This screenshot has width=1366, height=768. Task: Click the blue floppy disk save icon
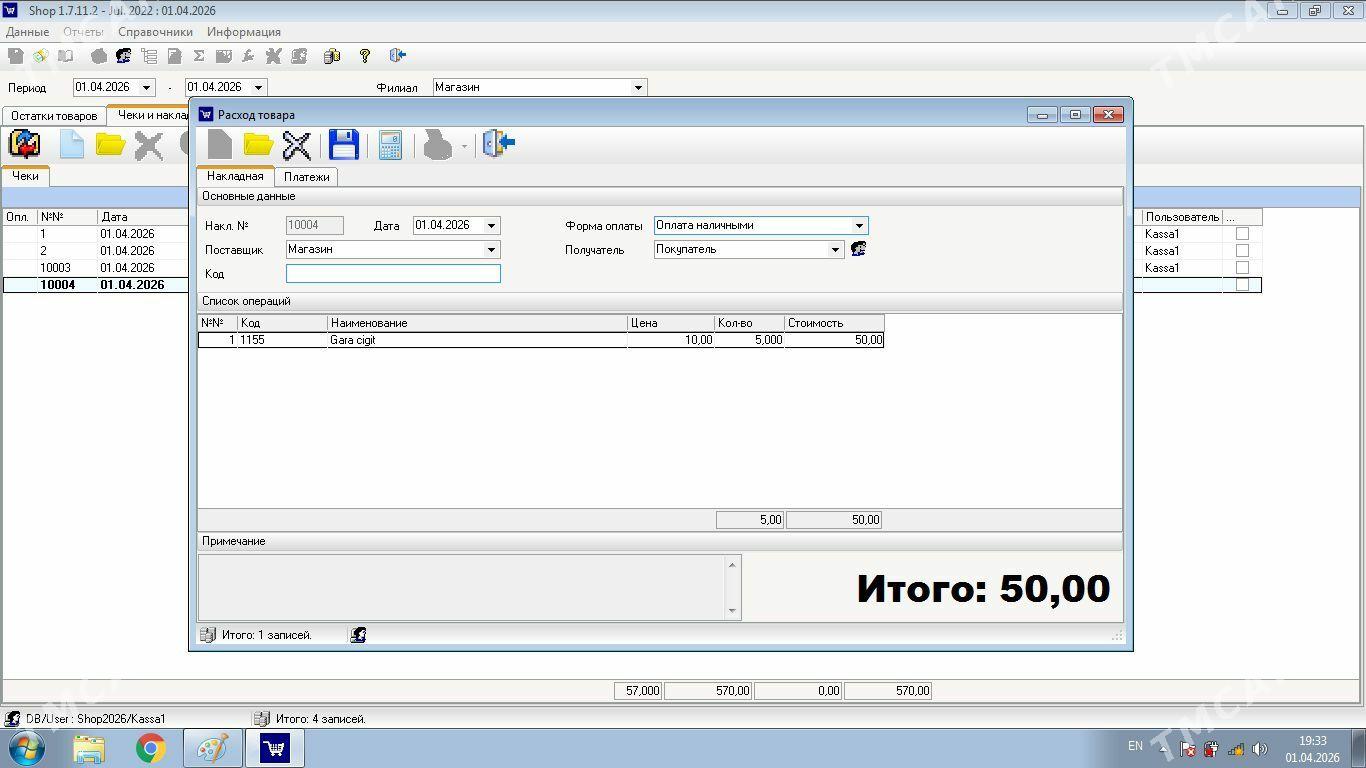tap(343, 145)
